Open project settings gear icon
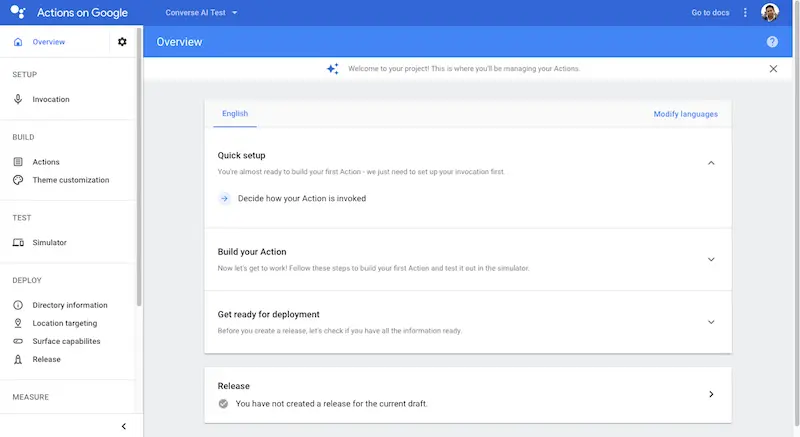Image resolution: width=800 pixels, height=437 pixels. pos(122,42)
